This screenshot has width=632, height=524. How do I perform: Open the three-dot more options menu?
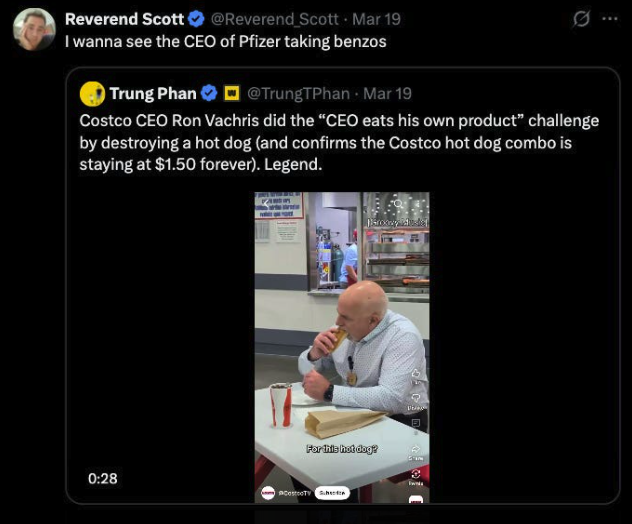coord(608,19)
